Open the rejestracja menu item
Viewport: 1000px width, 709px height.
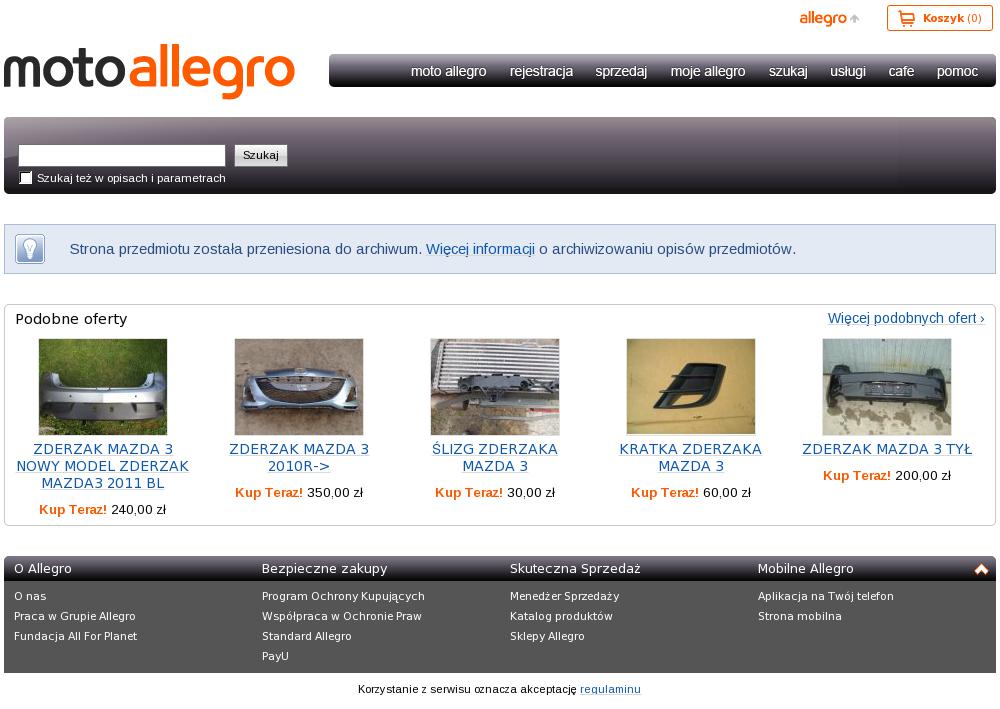(x=541, y=71)
